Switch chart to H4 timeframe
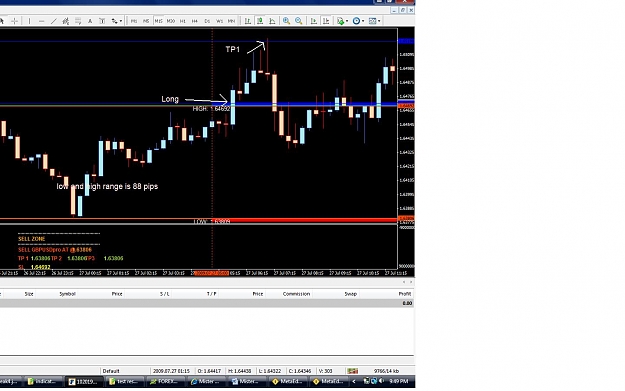 pos(195,21)
